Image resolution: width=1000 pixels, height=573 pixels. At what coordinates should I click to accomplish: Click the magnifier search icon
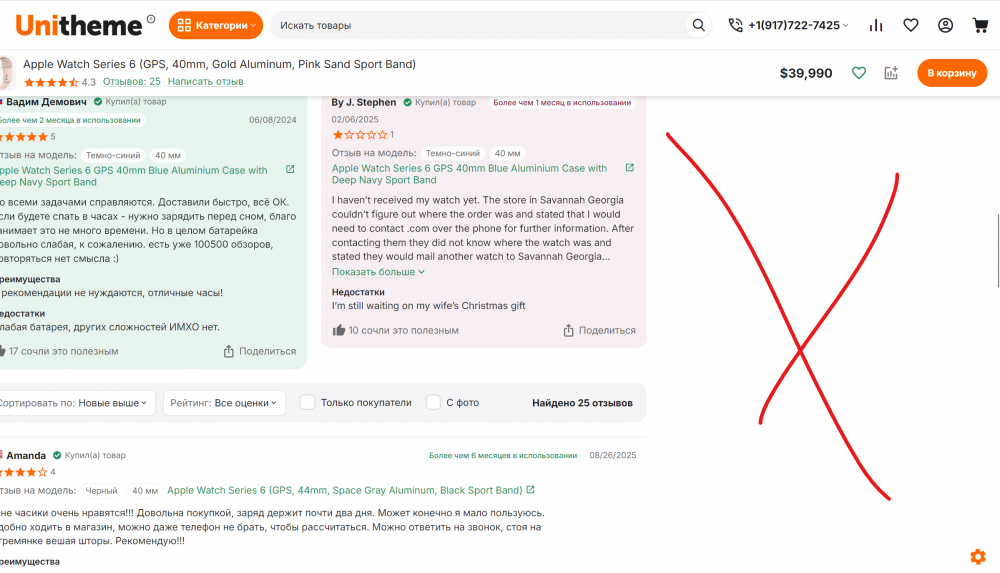point(698,26)
